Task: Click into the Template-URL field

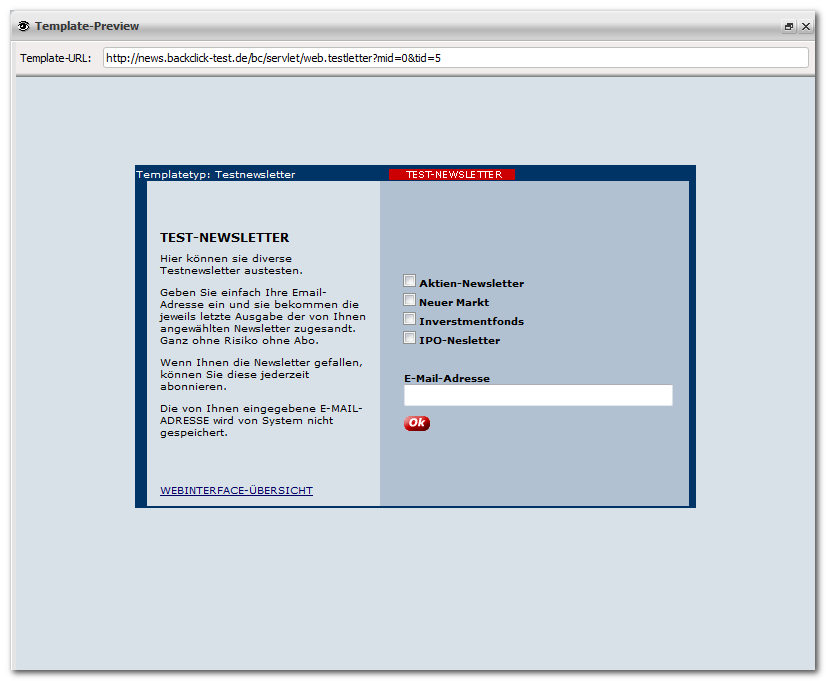Action: point(456,58)
